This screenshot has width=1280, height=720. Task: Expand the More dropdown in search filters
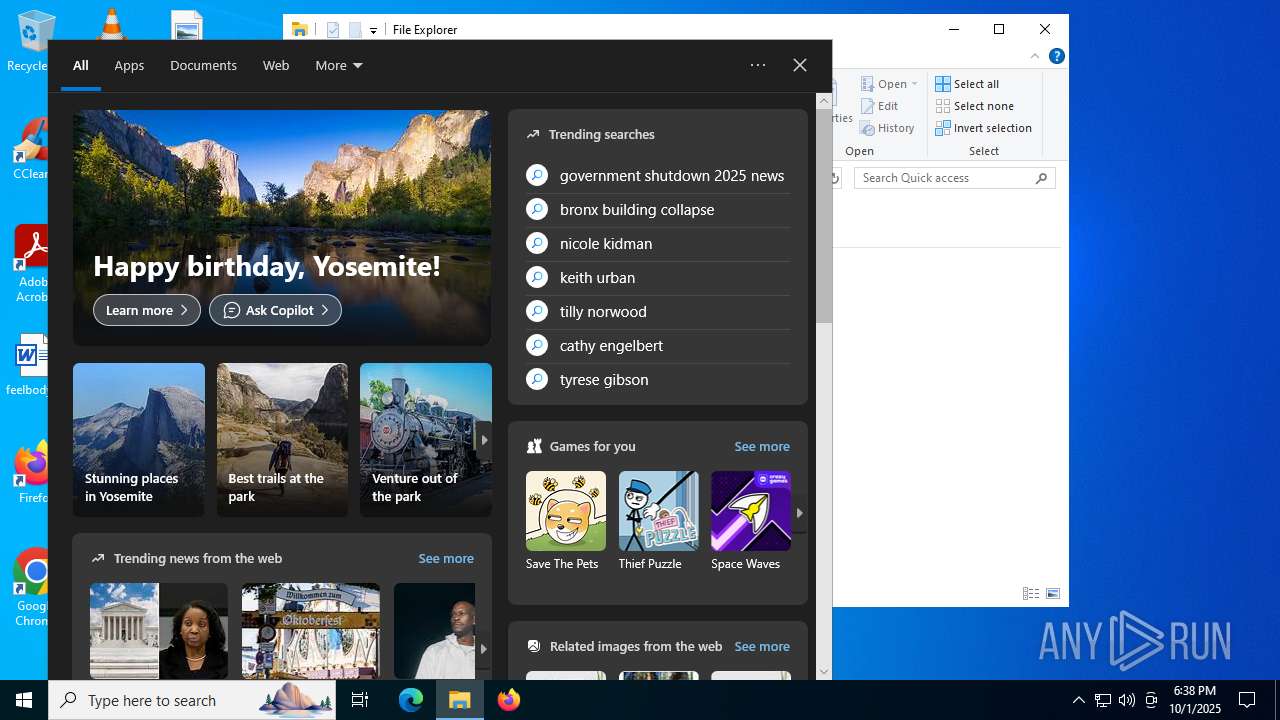[x=339, y=65]
